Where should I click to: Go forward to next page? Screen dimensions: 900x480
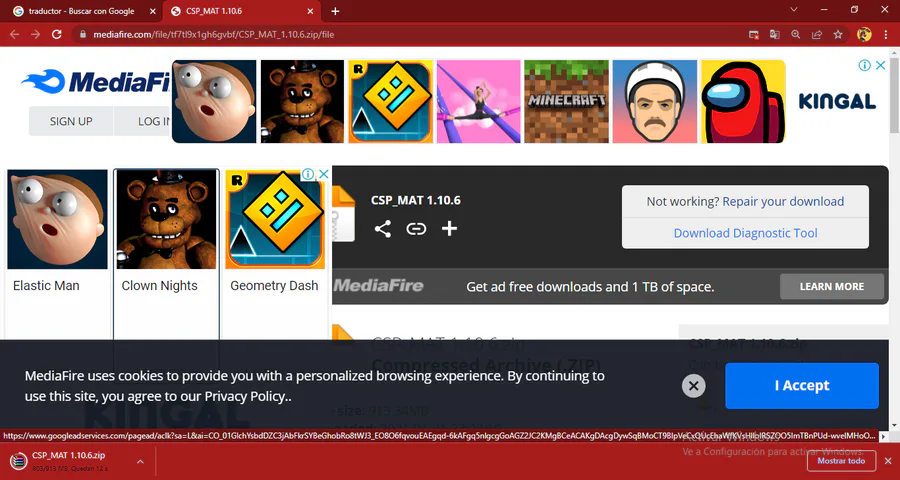[35, 34]
